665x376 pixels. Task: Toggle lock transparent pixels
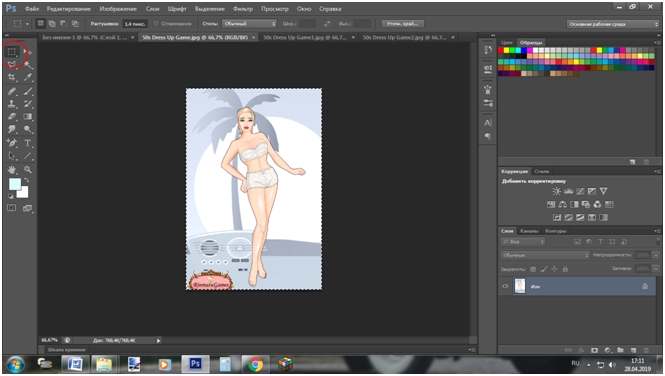533,269
